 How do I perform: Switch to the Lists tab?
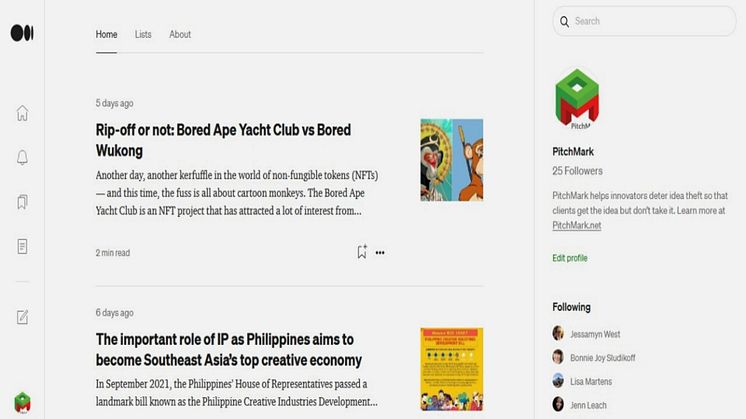[x=143, y=34]
